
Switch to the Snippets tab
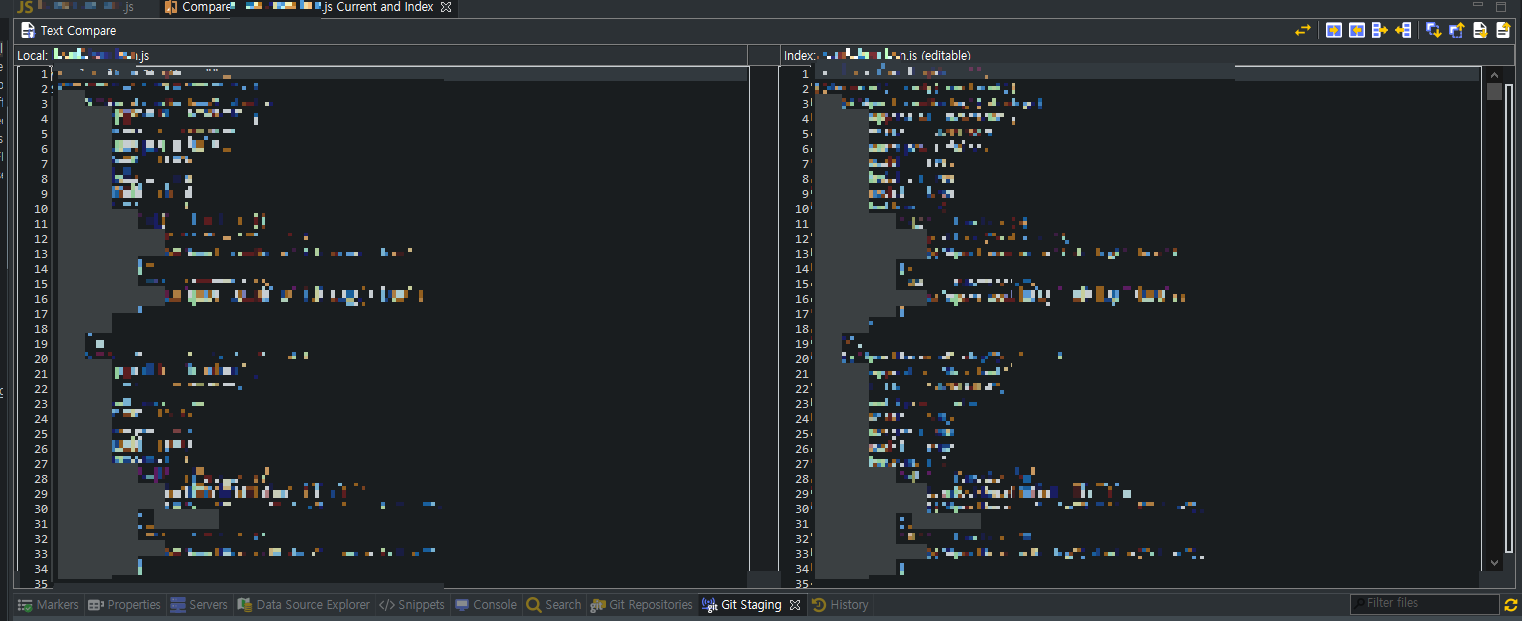(412, 604)
